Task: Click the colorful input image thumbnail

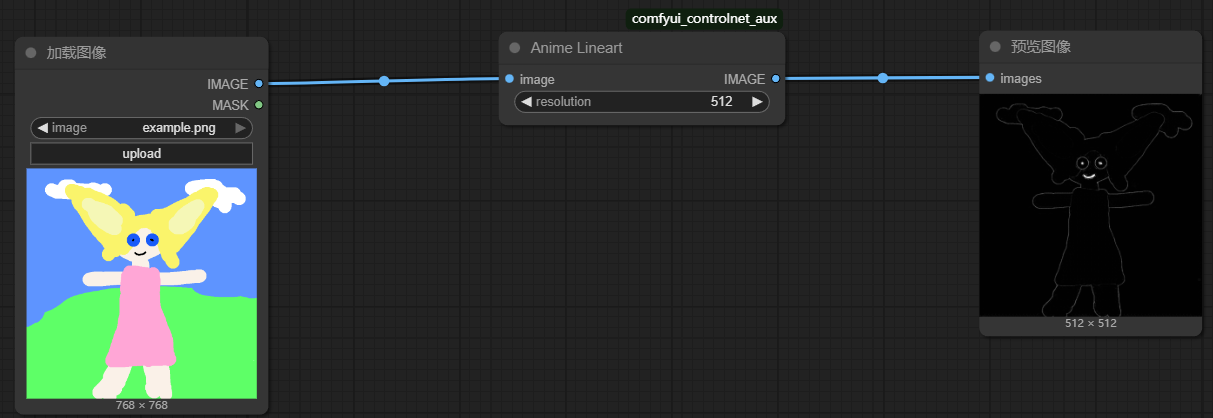Action: coord(142,283)
